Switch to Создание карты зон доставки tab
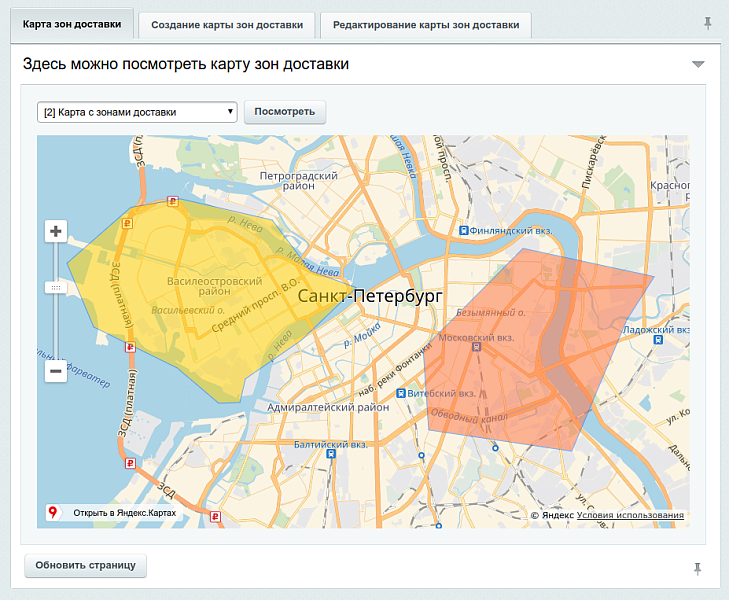The height and width of the screenshot is (600, 729). point(227,24)
